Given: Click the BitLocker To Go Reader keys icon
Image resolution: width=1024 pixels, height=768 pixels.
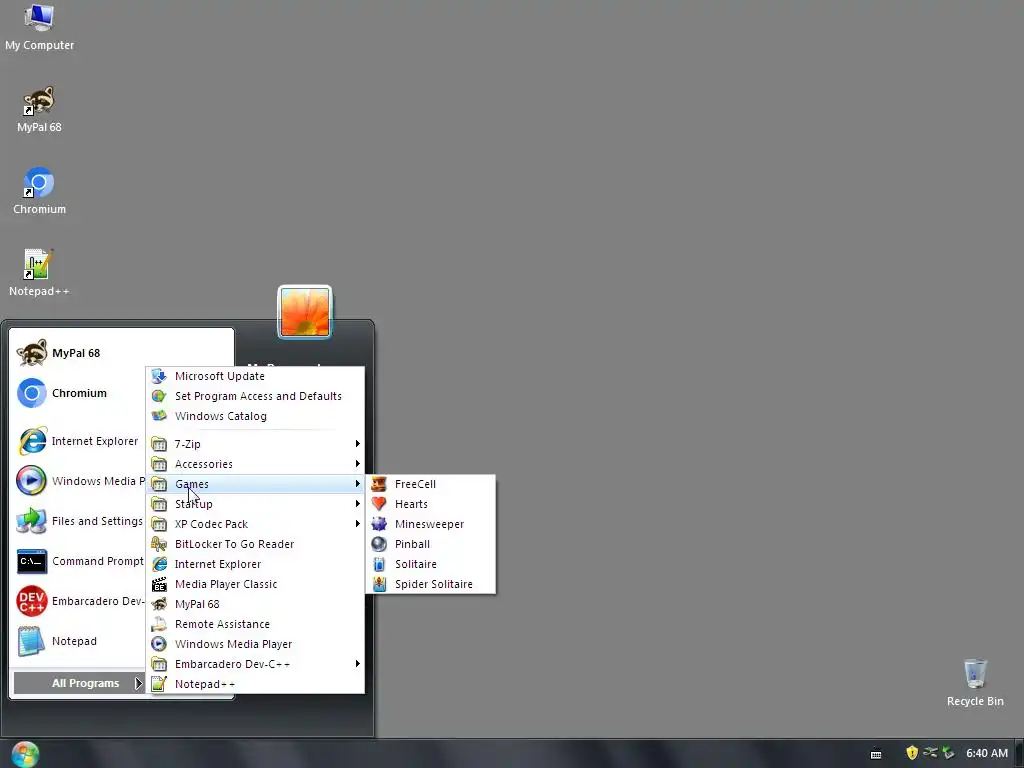Looking at the screenshot, I should click(x=159, y=544).
